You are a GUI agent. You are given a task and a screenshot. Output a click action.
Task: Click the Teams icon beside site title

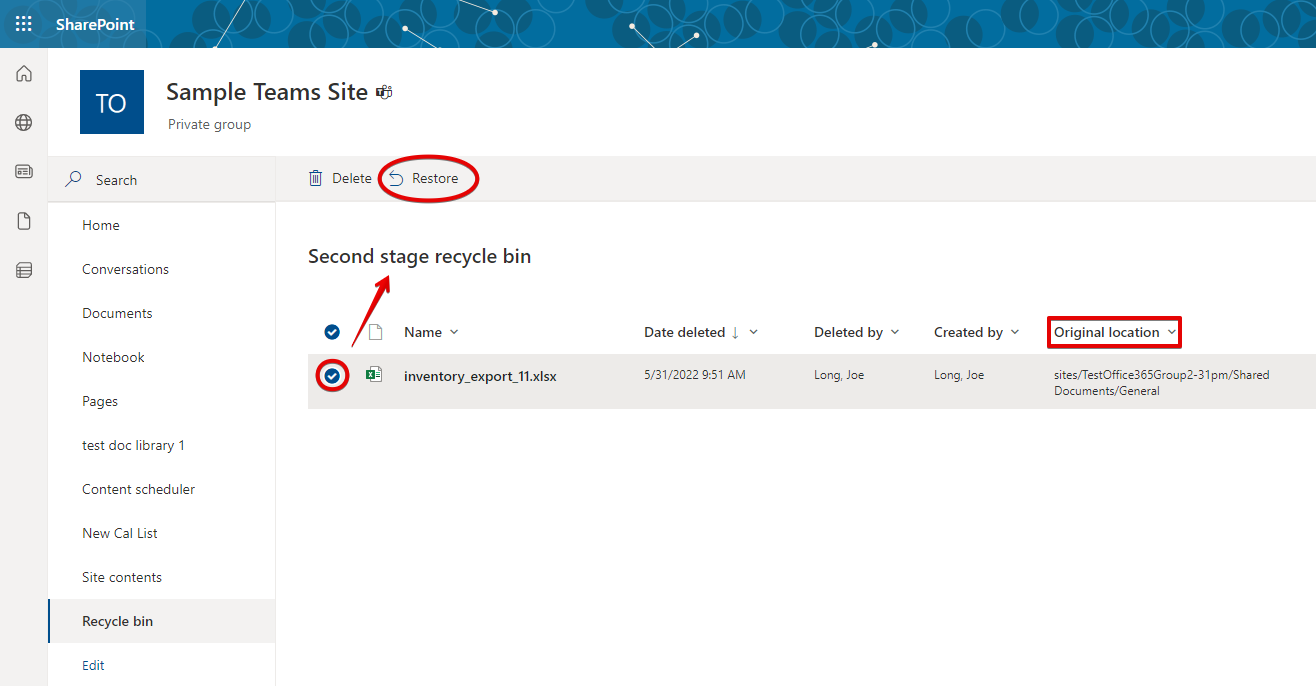click(384, 93)
